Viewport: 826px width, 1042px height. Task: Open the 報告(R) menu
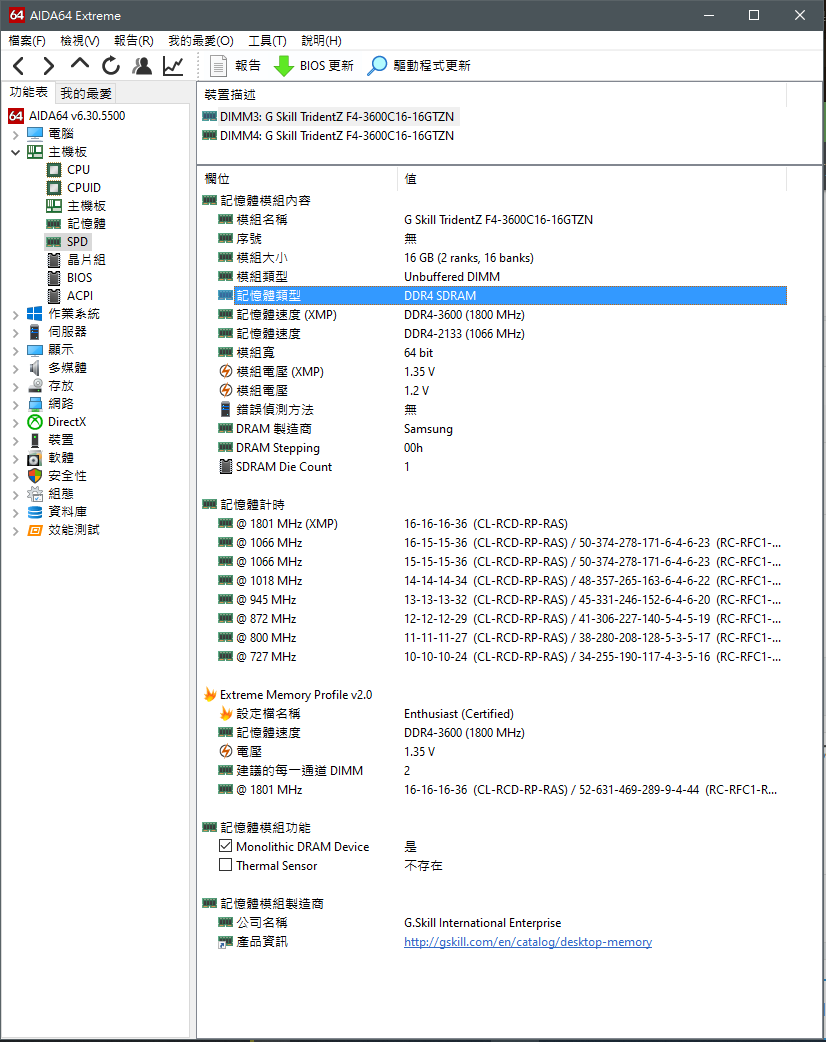tap(134, 41)
